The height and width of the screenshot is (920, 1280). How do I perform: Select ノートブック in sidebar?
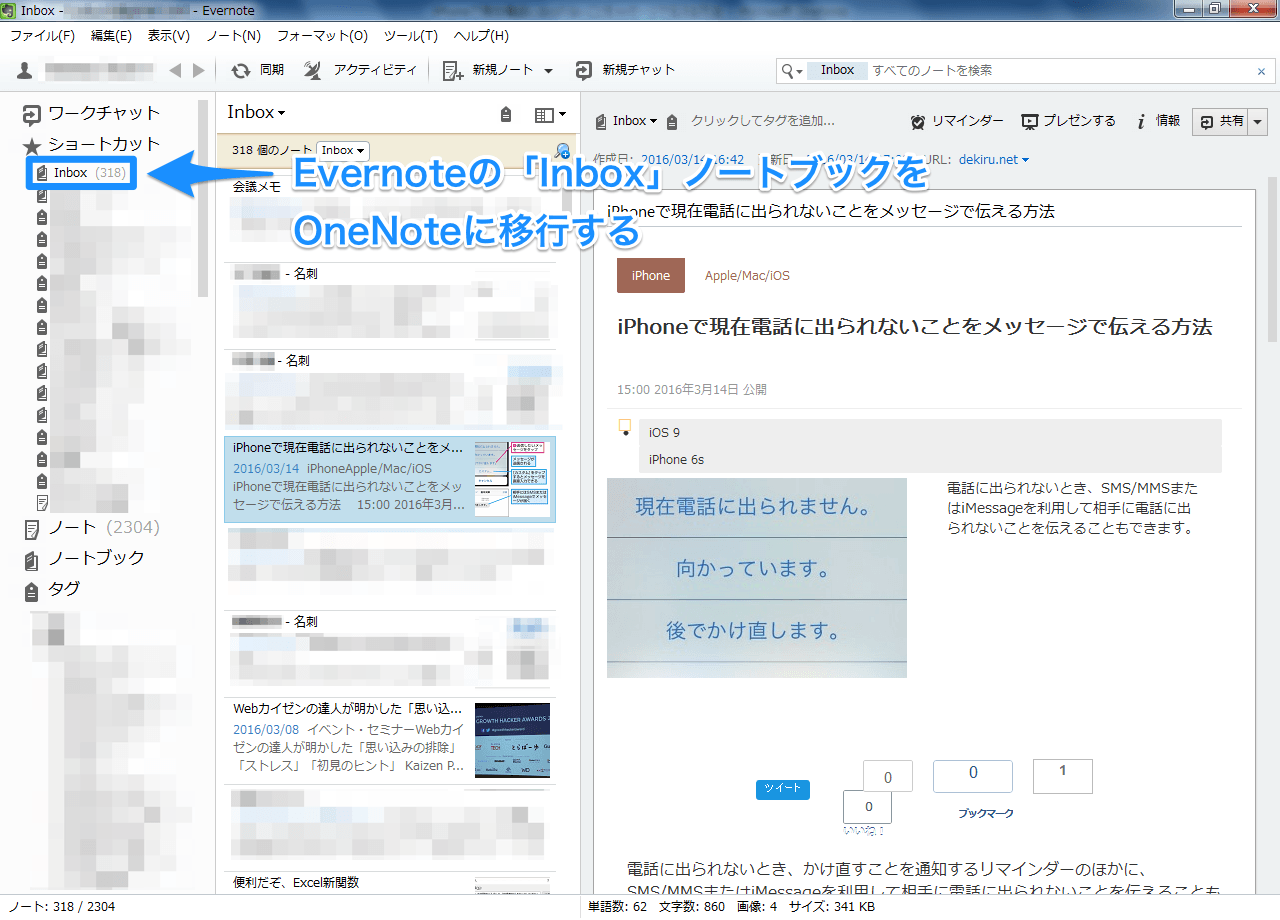85,558
